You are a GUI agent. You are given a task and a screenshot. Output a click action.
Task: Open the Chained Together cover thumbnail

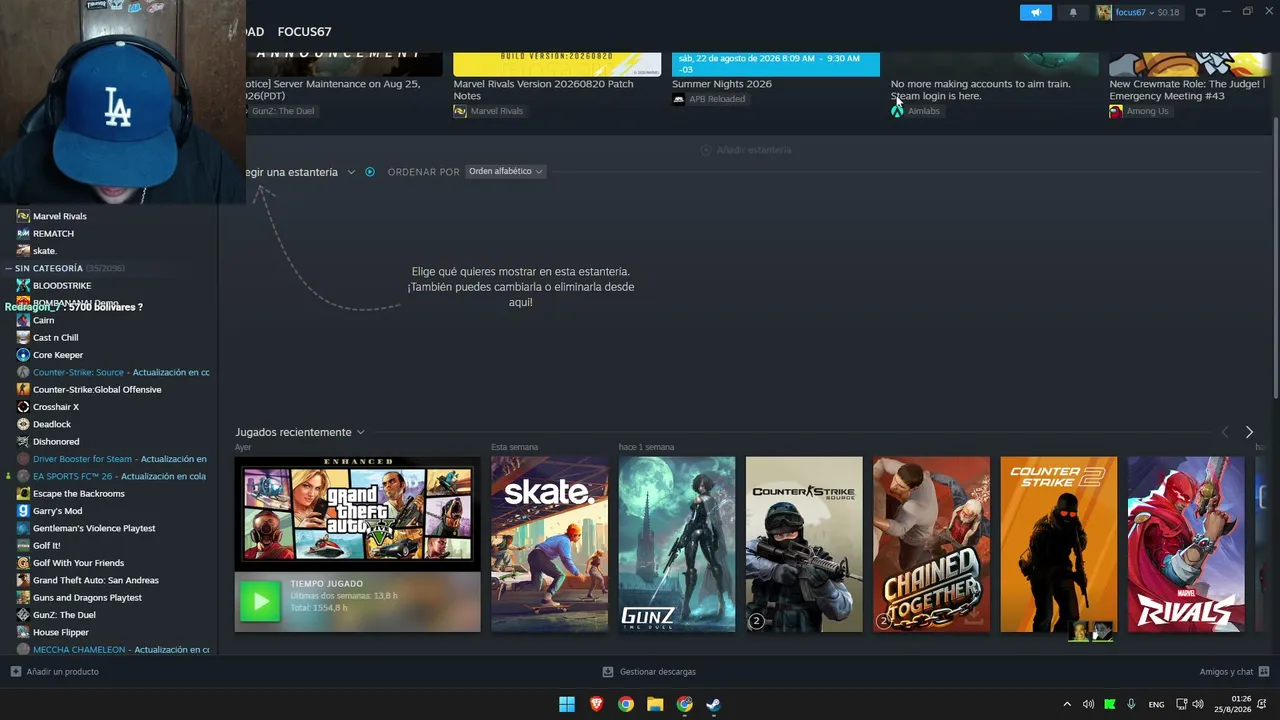tap(931, 544)
